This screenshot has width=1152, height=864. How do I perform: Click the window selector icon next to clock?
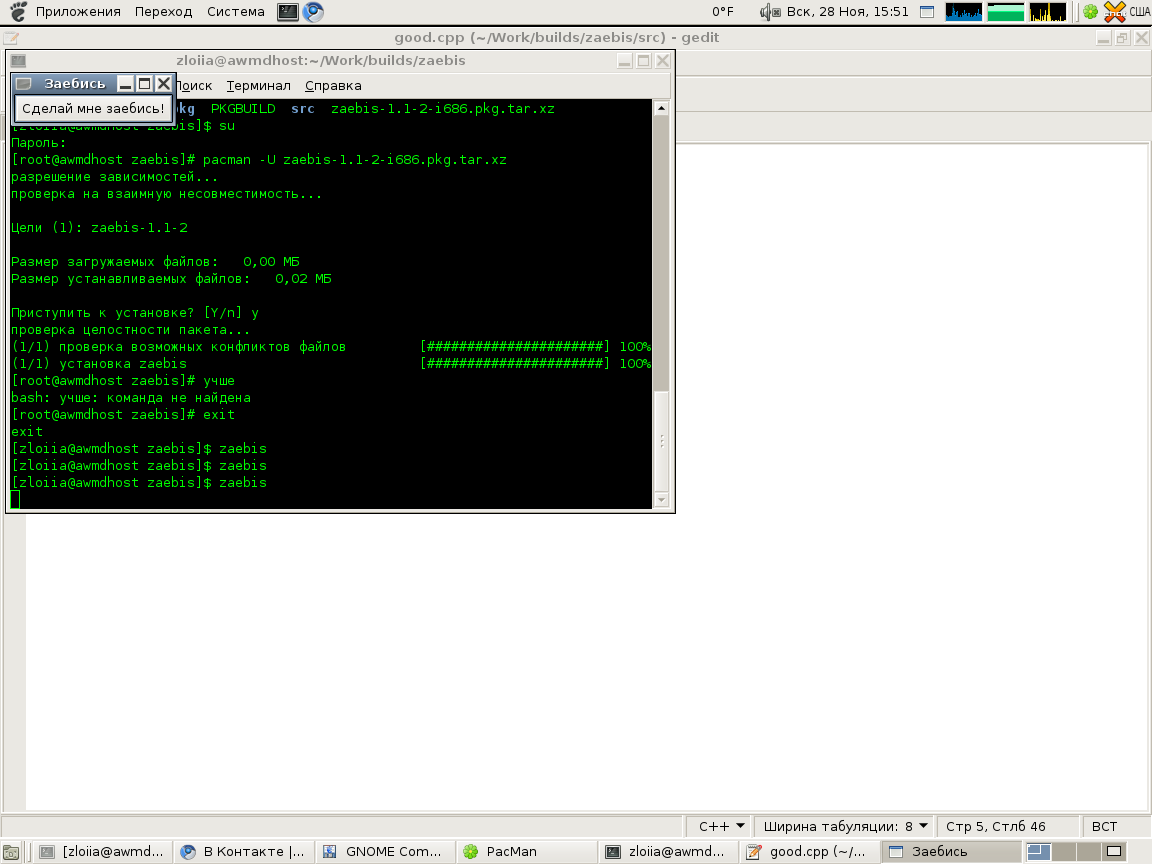(x=927, y=12)
